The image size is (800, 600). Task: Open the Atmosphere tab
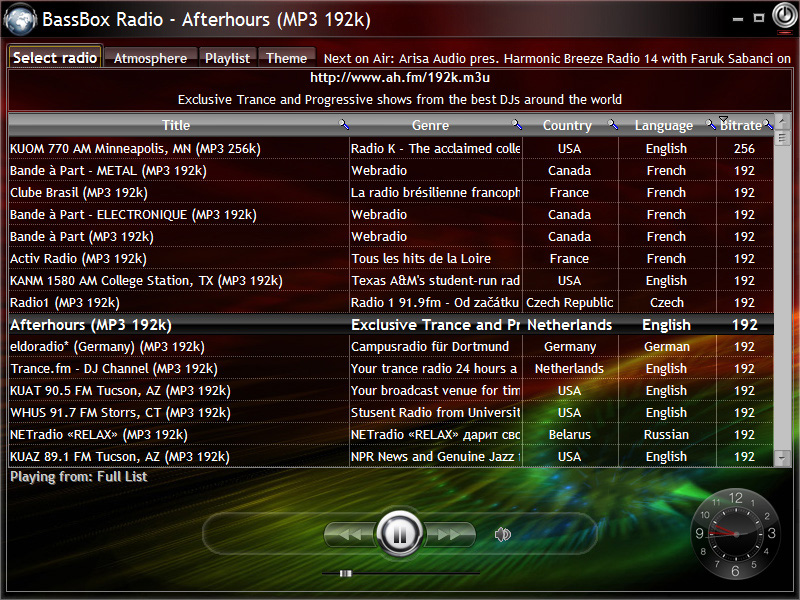tap(151, 58)
